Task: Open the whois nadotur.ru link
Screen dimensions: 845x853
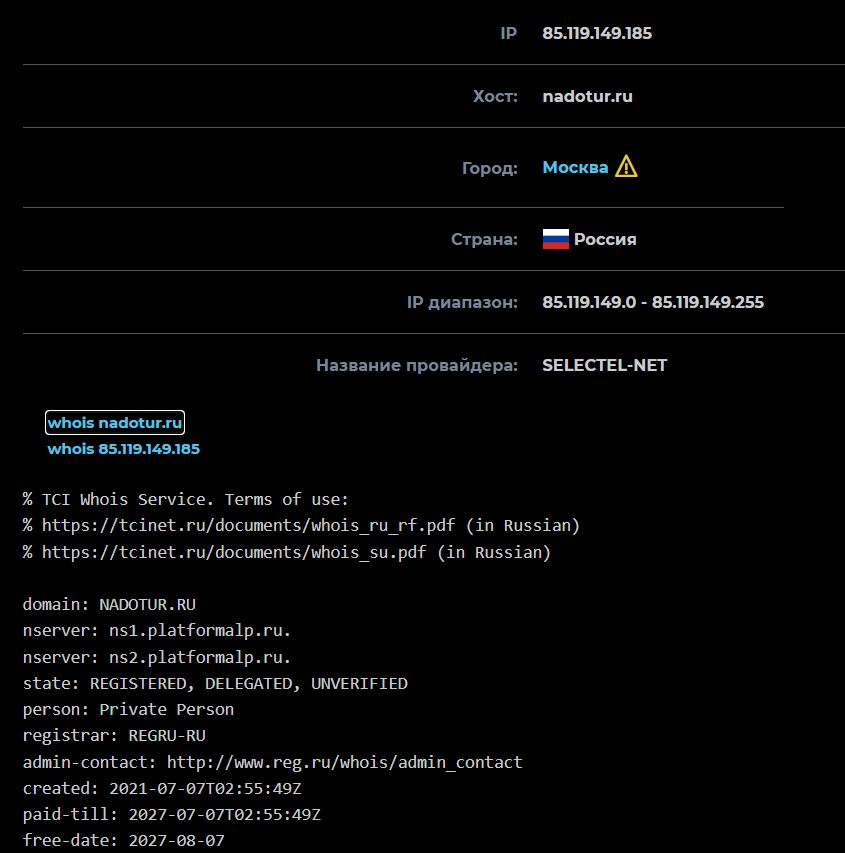Action: pos(115,423)
